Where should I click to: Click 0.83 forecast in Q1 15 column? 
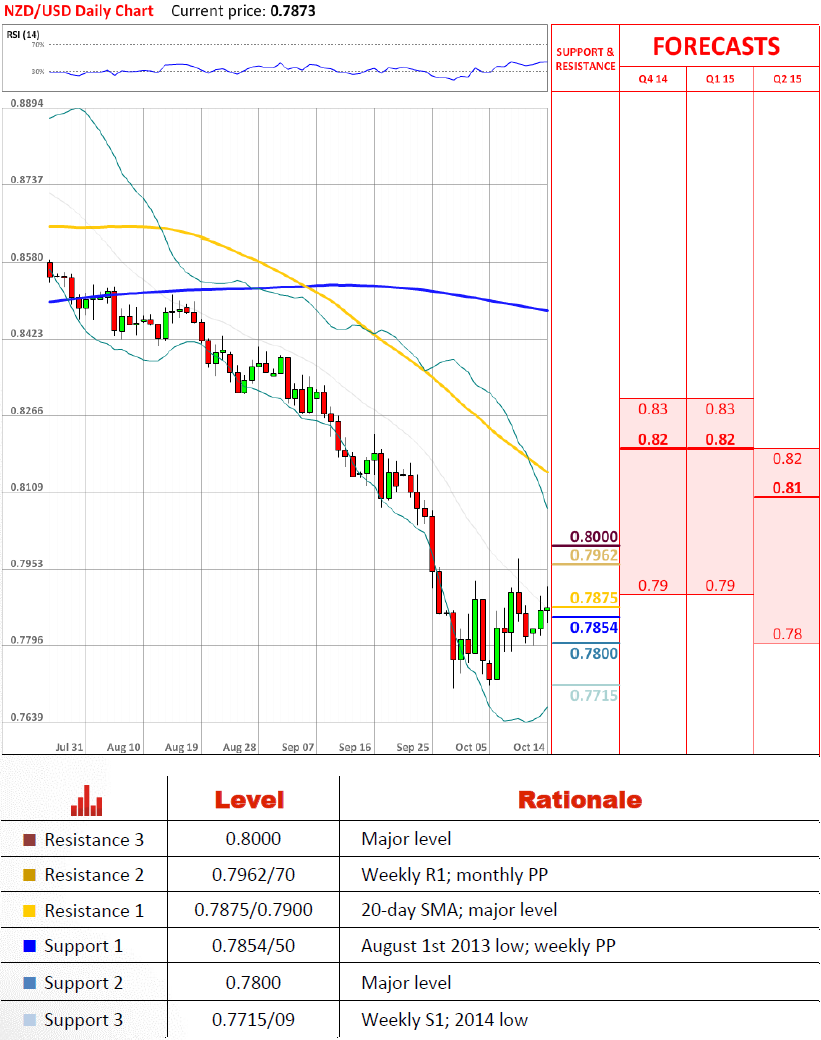coord(720,409)
